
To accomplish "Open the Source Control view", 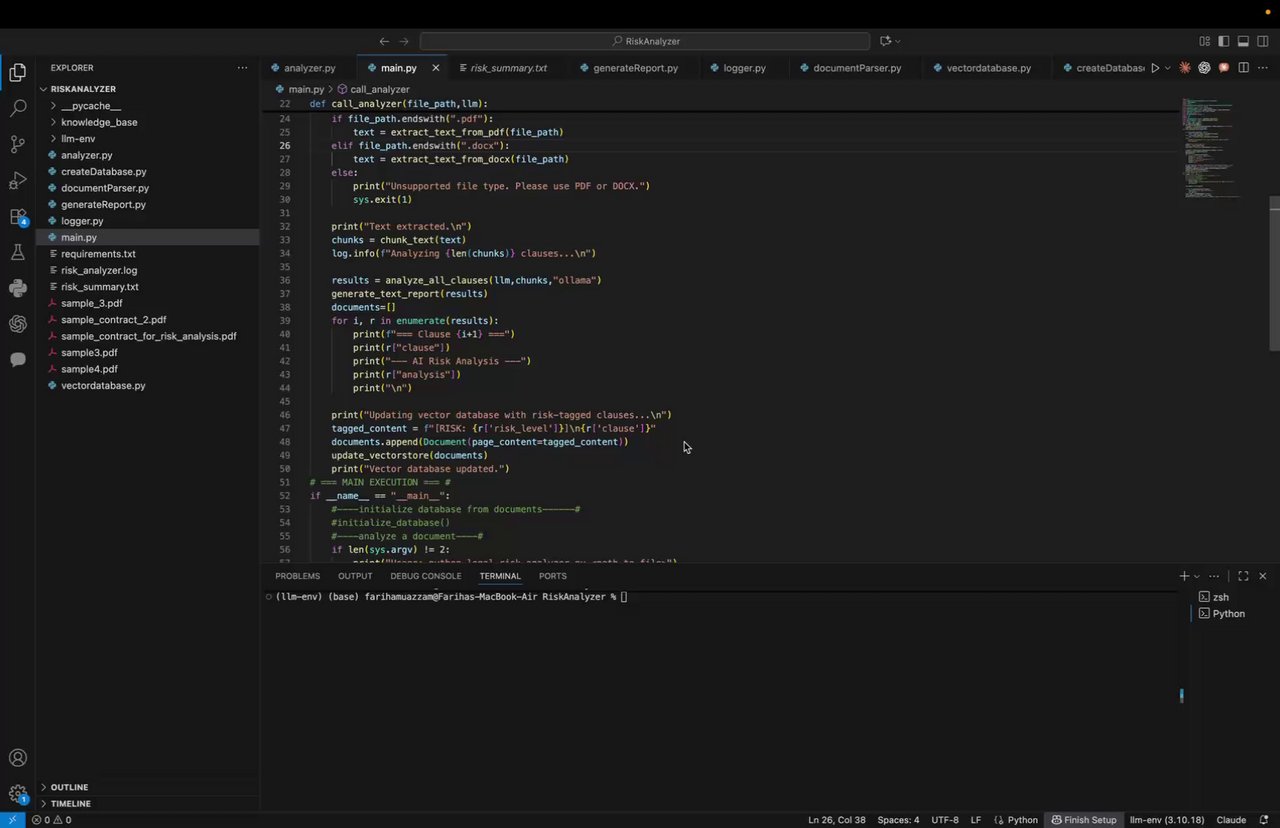I will pyautogui.click(x=17, y=144).
